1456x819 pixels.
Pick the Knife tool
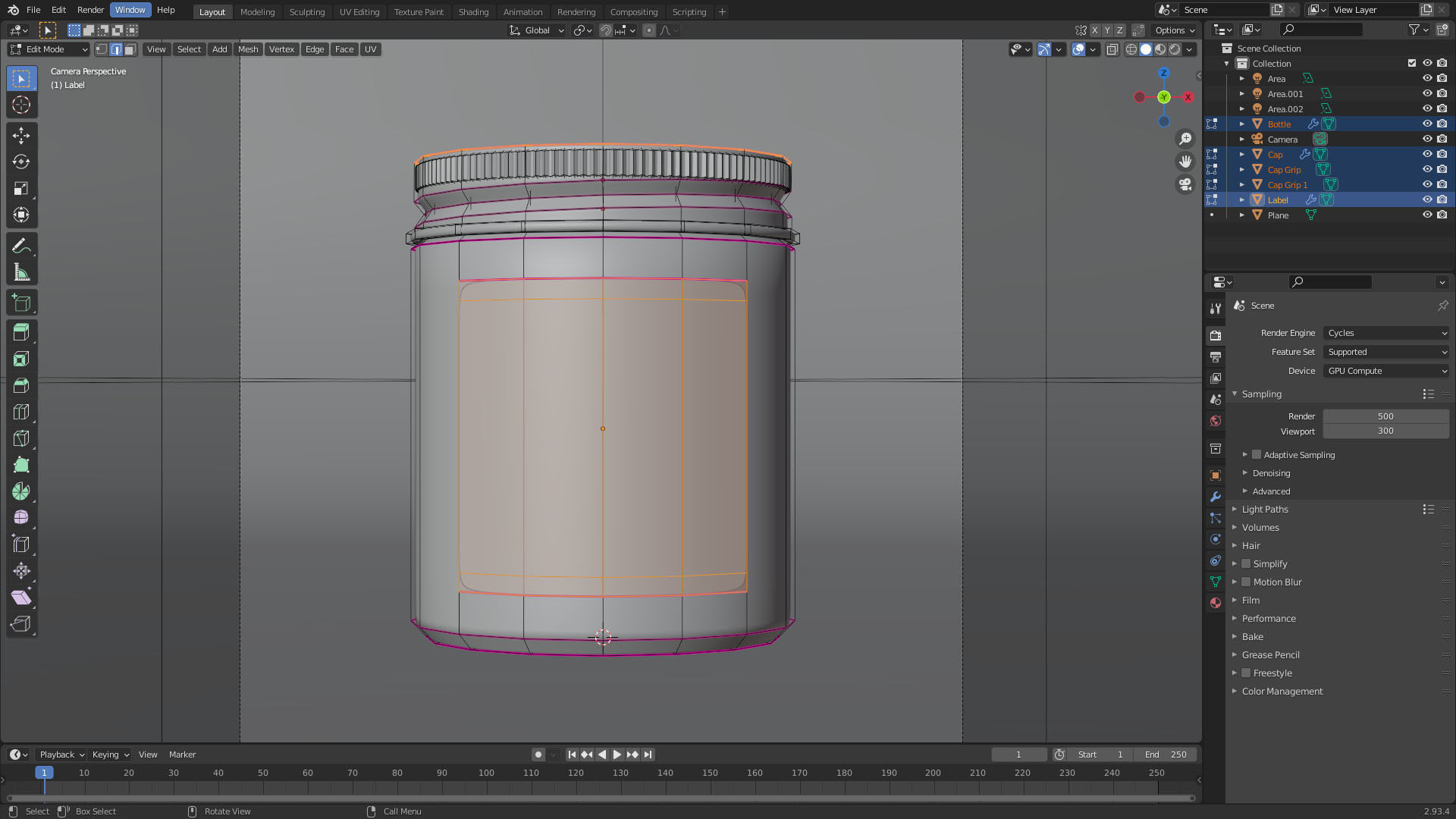coord(21,438)
